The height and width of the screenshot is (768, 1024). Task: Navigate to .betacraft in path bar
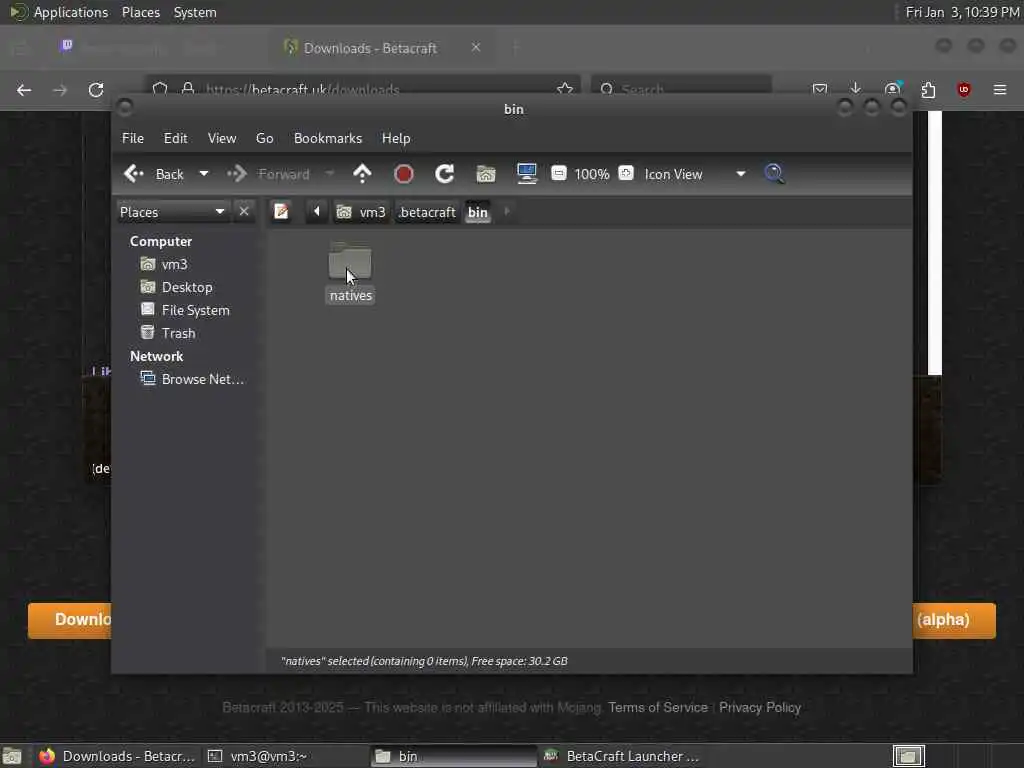click(427, 212)
